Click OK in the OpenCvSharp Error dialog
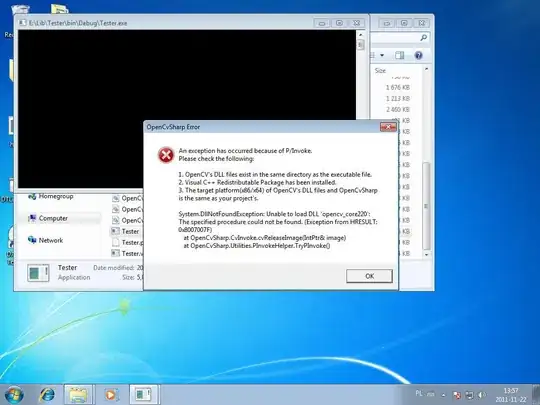The width and height of the screenshot is (540, 405). (369, 276)
